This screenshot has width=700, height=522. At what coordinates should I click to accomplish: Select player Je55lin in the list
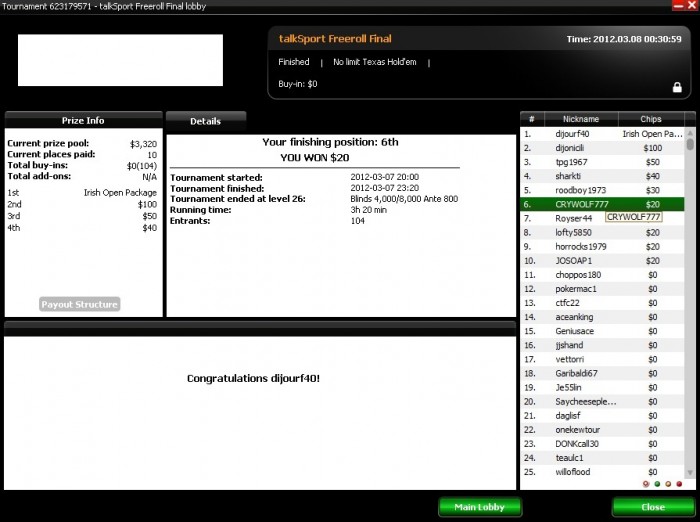pyautogui.click(x=602, y=388)
